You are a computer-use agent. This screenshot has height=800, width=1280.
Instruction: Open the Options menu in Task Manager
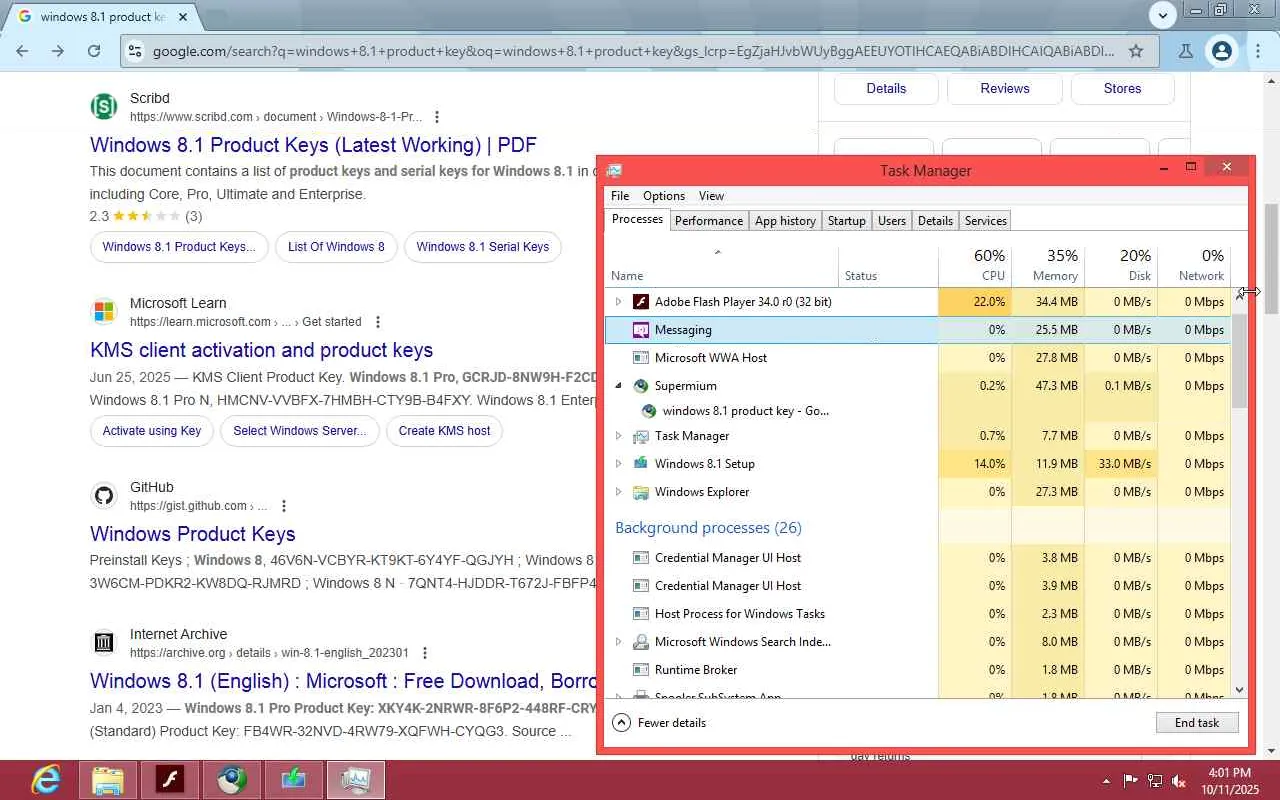(664, 196)
